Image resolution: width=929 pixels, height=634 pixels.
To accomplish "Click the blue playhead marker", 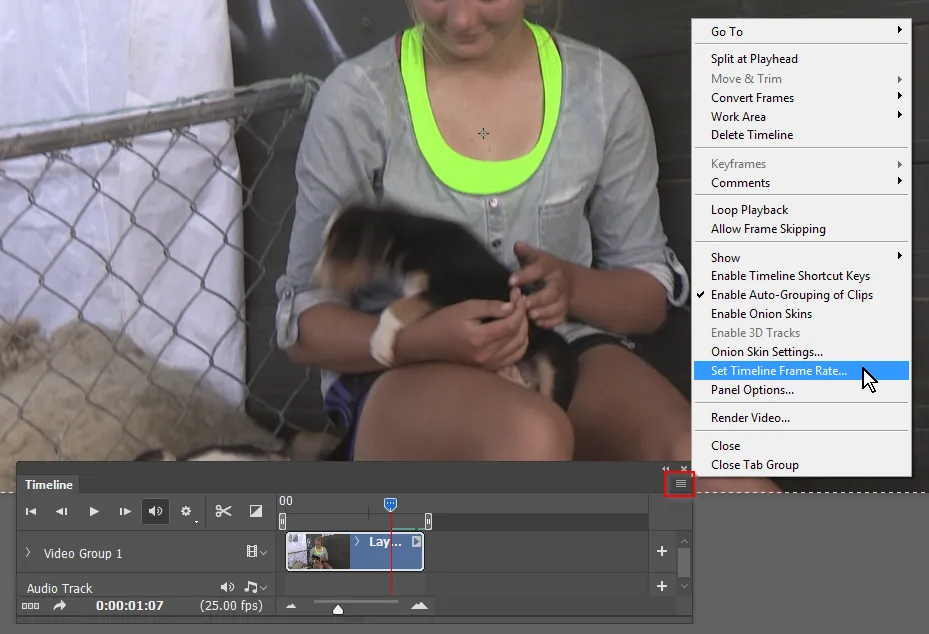I will point(389,505).
